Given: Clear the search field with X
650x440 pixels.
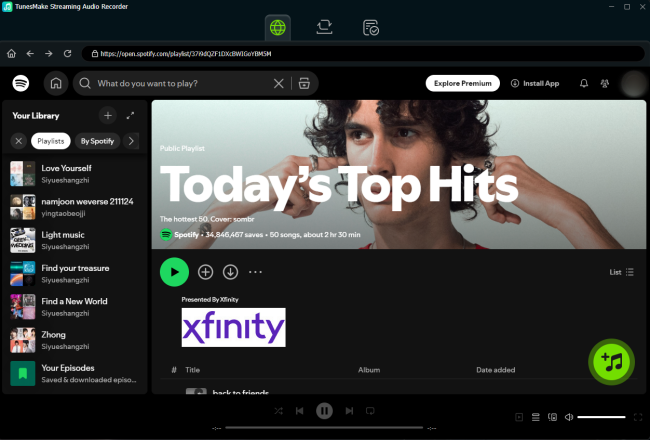Looking at the screenshot, I should click(x=279, y=83).
